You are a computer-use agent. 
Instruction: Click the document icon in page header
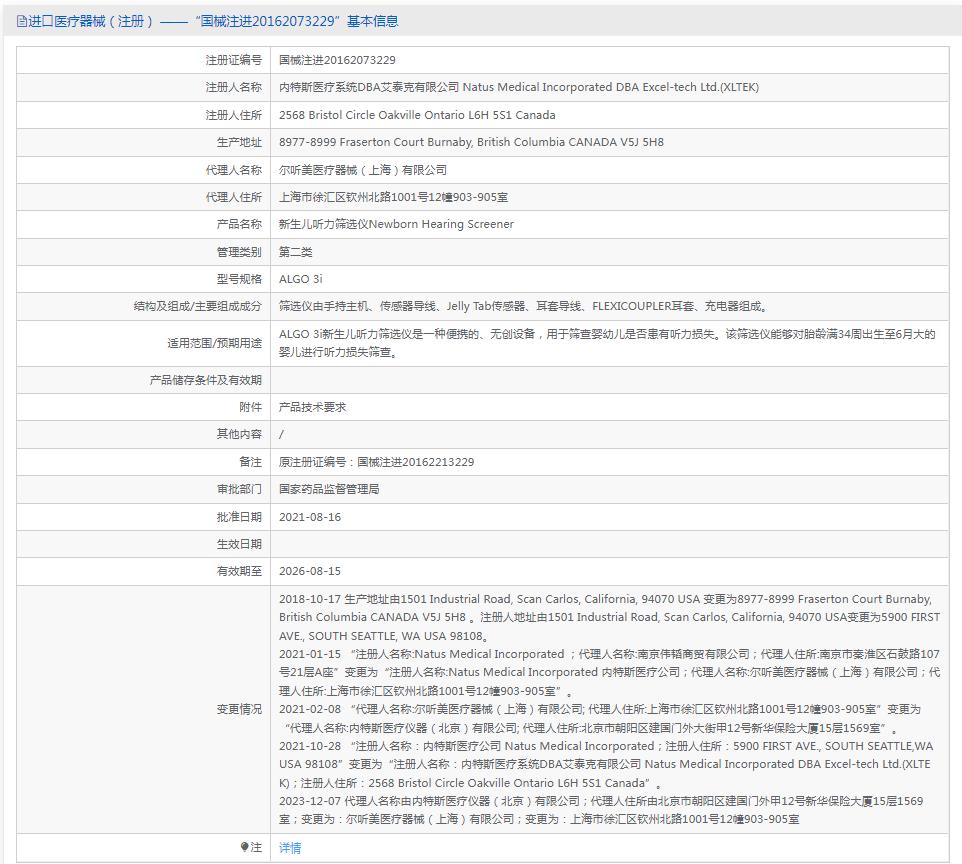tap(21, 21)
